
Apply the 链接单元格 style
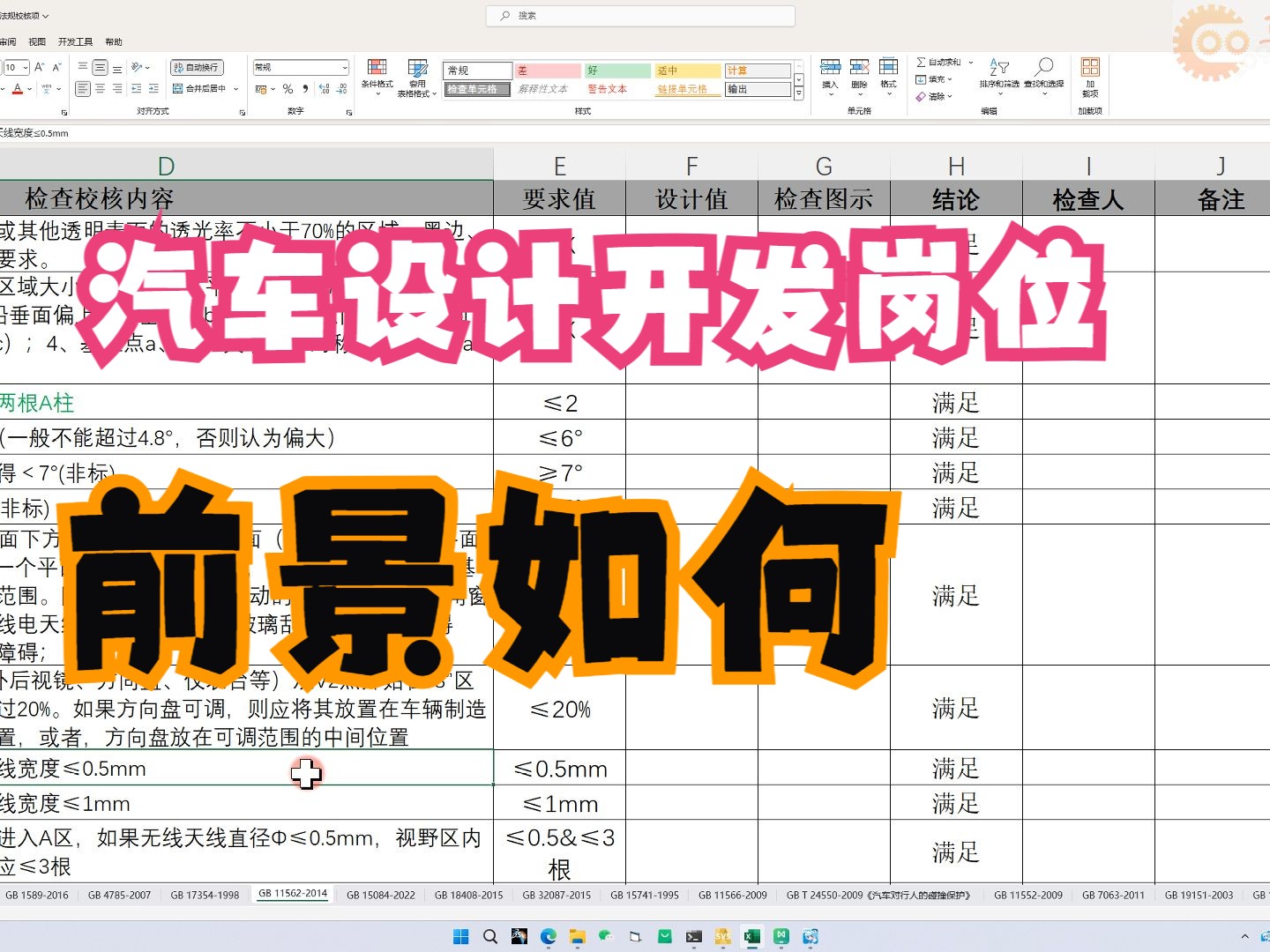(687, 89)
